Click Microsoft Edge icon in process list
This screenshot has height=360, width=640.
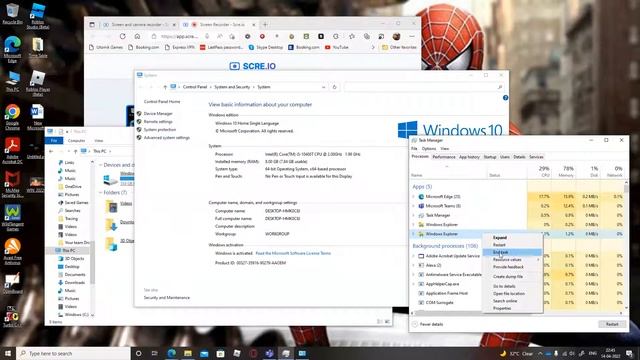click(x=421, y=197)
